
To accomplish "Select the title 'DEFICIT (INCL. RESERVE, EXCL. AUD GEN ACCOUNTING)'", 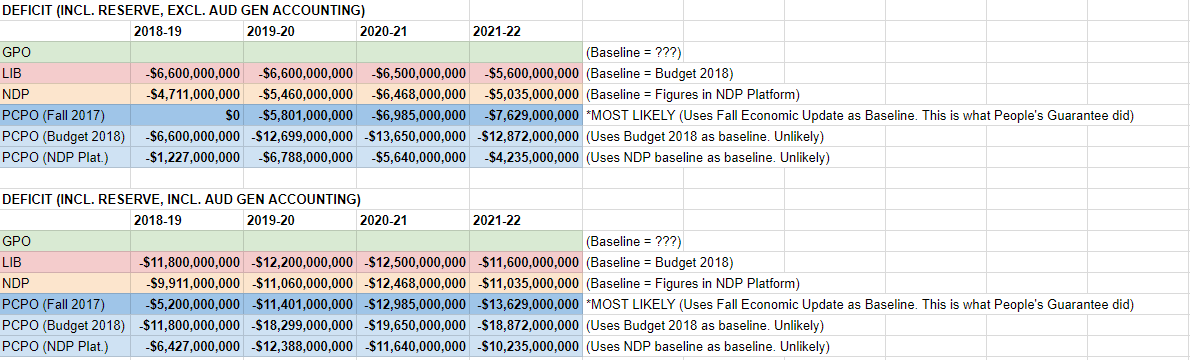I will (x=184, y=11).
